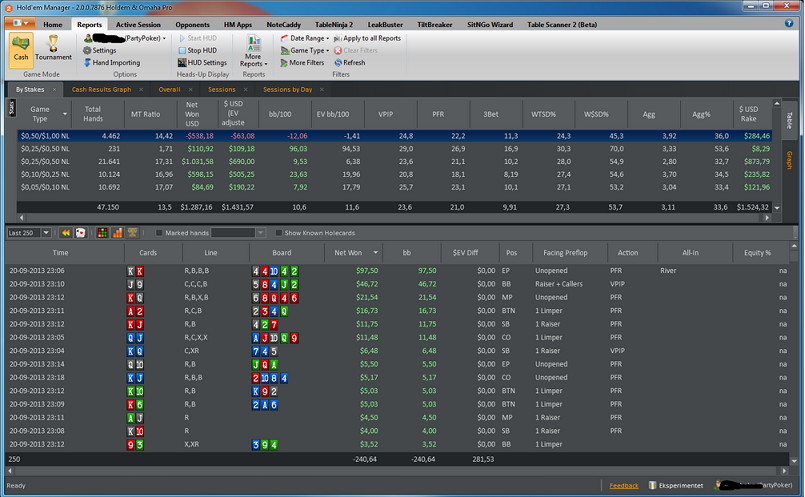
Task: Click the Clear Filters icon
Action: click(338, 50)
